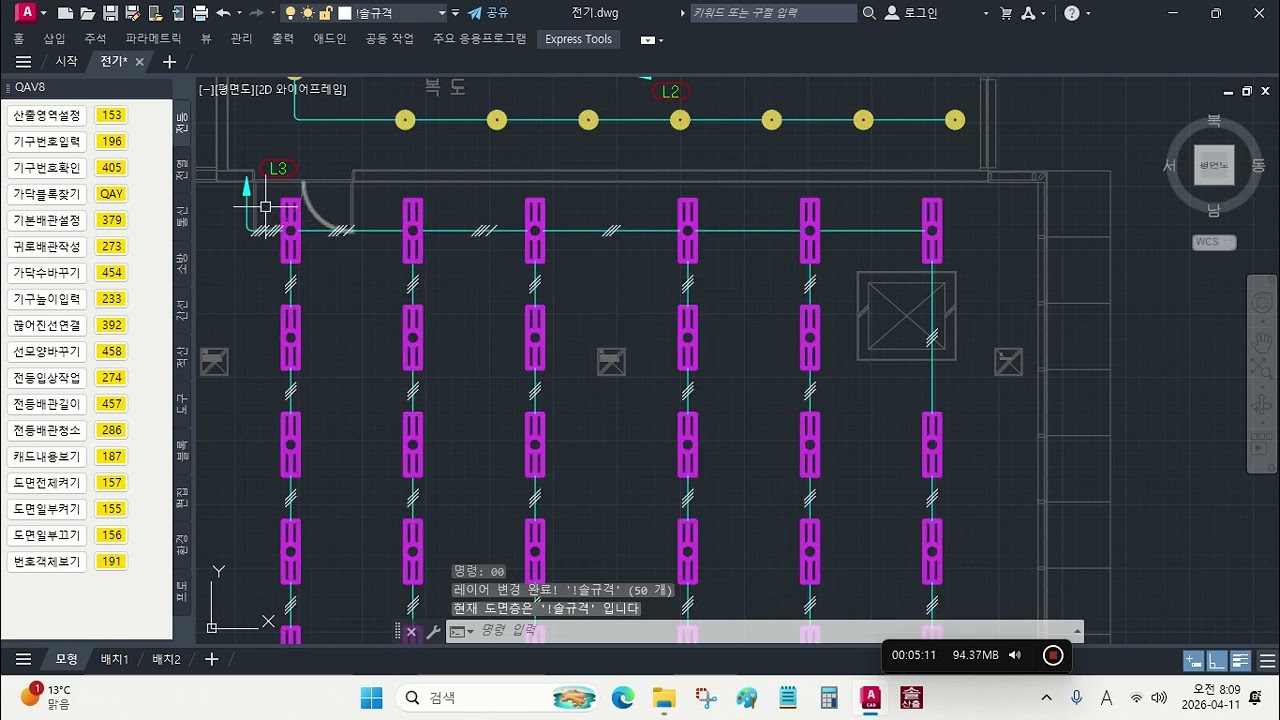The height and width of the screenshot is (720, 1280).
Task: Mute the recorder speaker icon
Action: [1015, 655]
